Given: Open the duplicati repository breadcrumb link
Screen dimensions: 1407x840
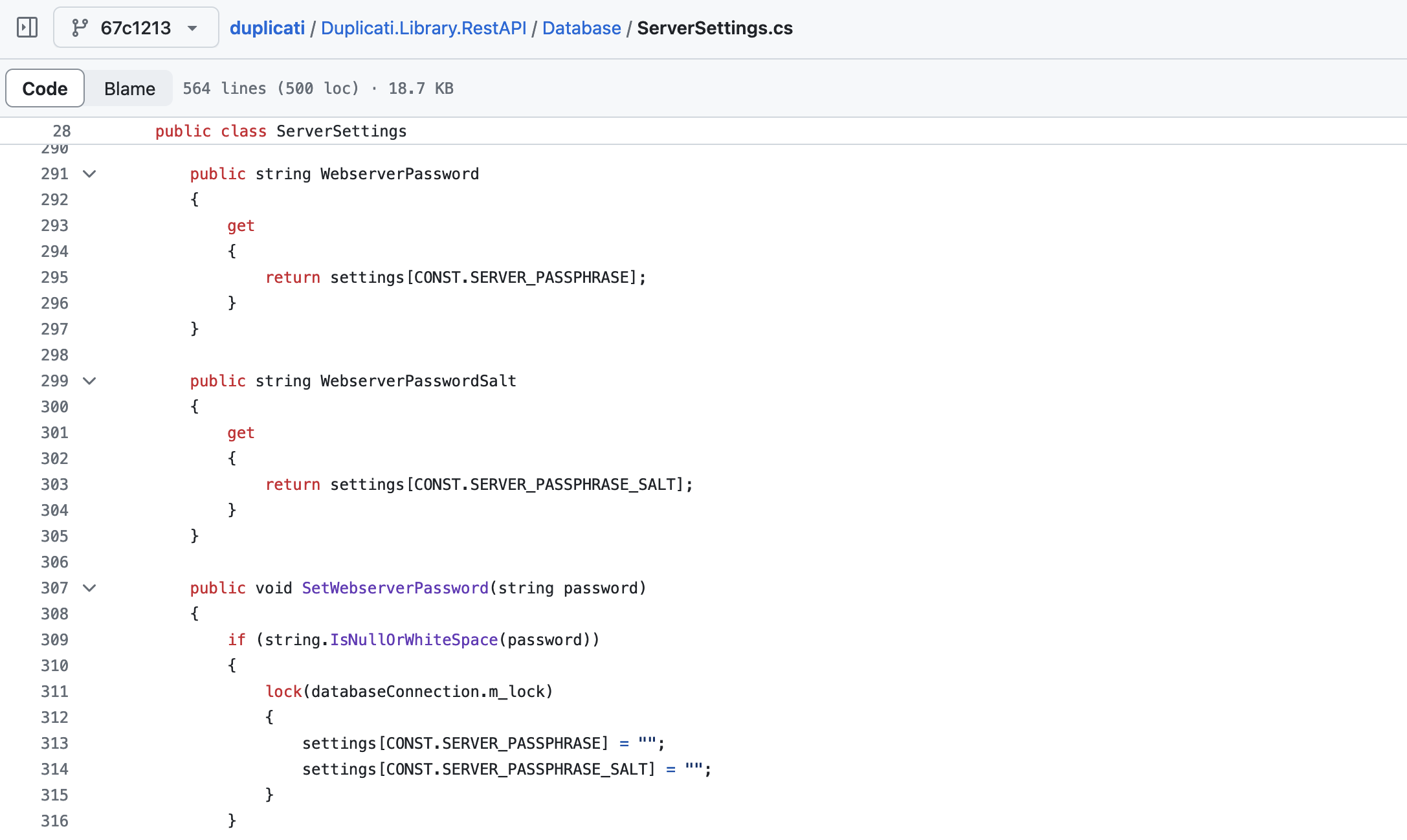Looking at the screenshot, I should tap(267, 28).
